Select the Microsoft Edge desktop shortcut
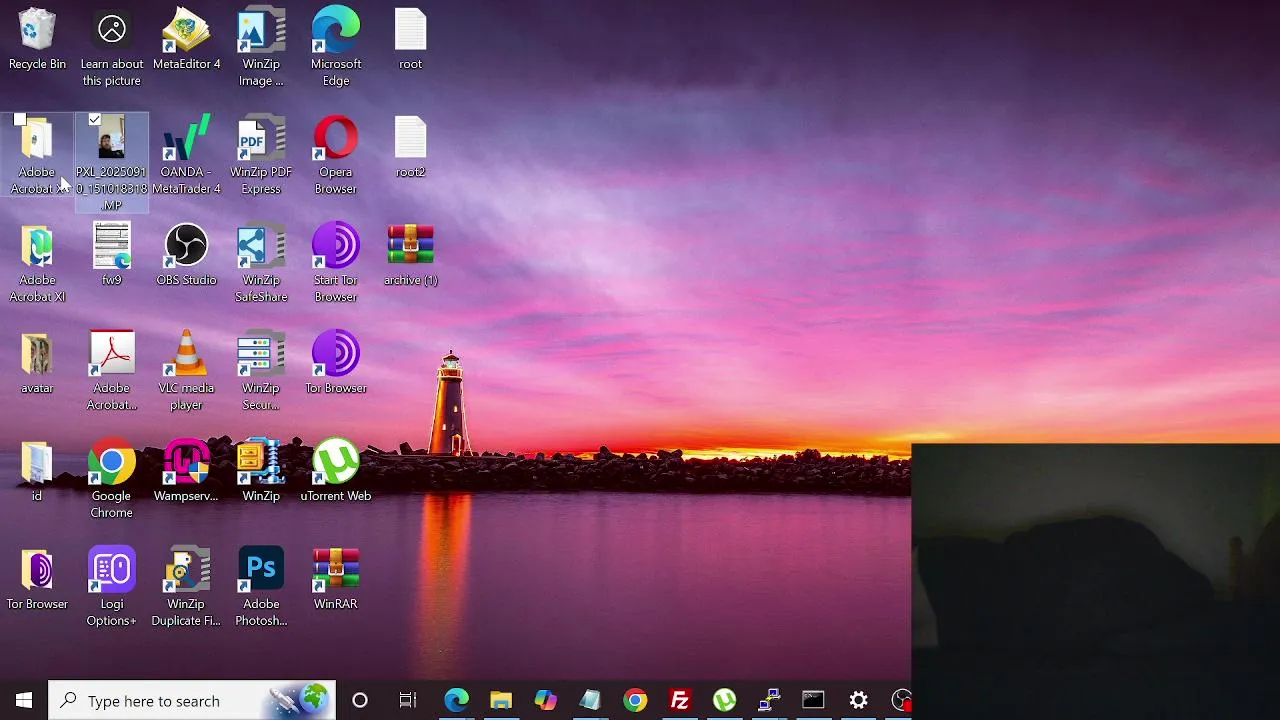This screenshot has height=720, width=1280. coord(336,48)
